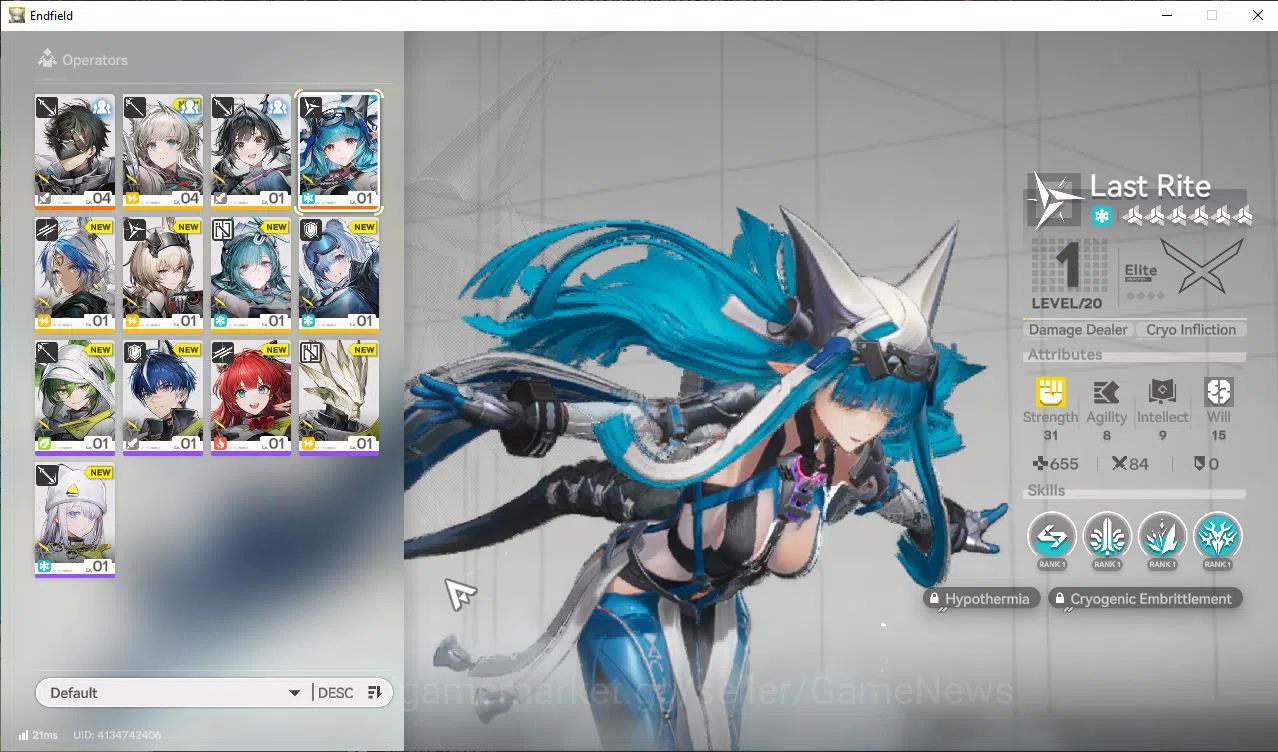The height and width of the screenshot is (752, 1278).
Task: Click the Strength value 31
Action: pyautogui.click(x=1050, y=436)
